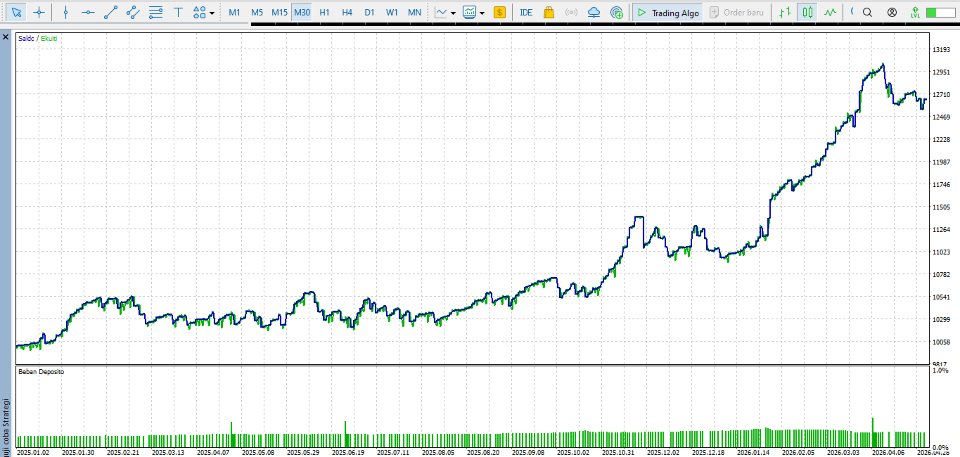
Task: Choose the equidistant channel tool
Action: point(133,12)
